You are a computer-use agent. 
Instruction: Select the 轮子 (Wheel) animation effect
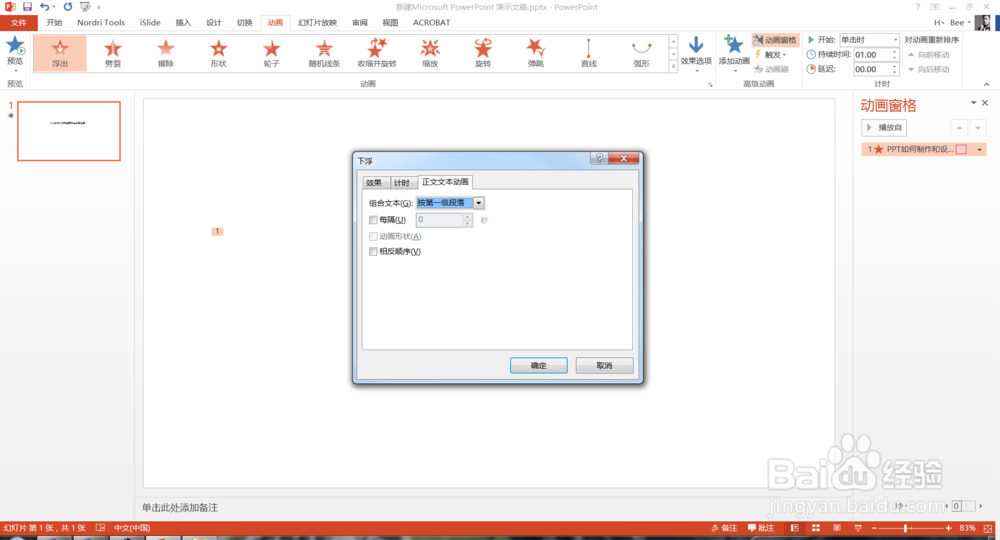coord(272,53)
